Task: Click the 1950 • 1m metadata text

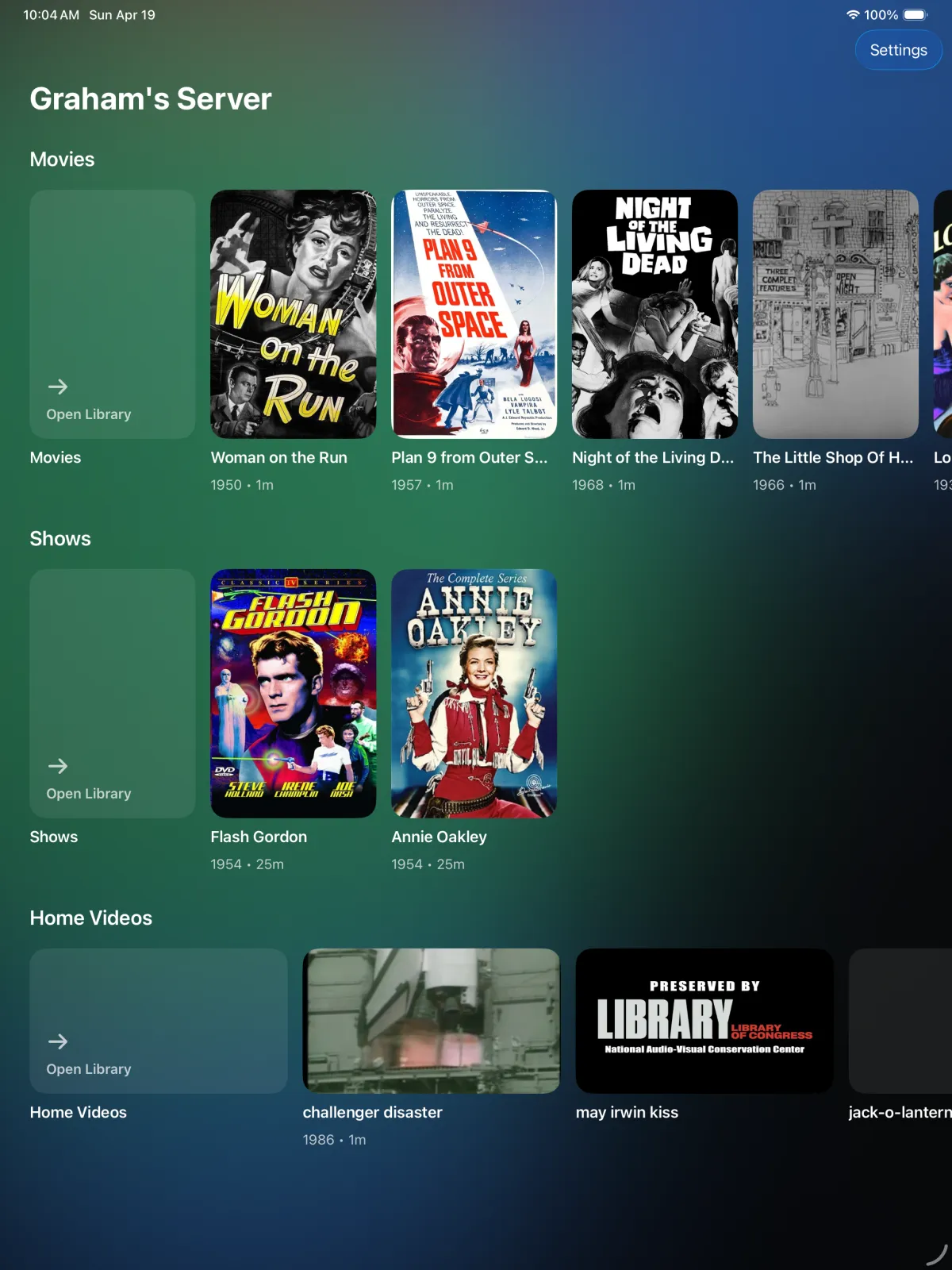Action: pos(242,485)
